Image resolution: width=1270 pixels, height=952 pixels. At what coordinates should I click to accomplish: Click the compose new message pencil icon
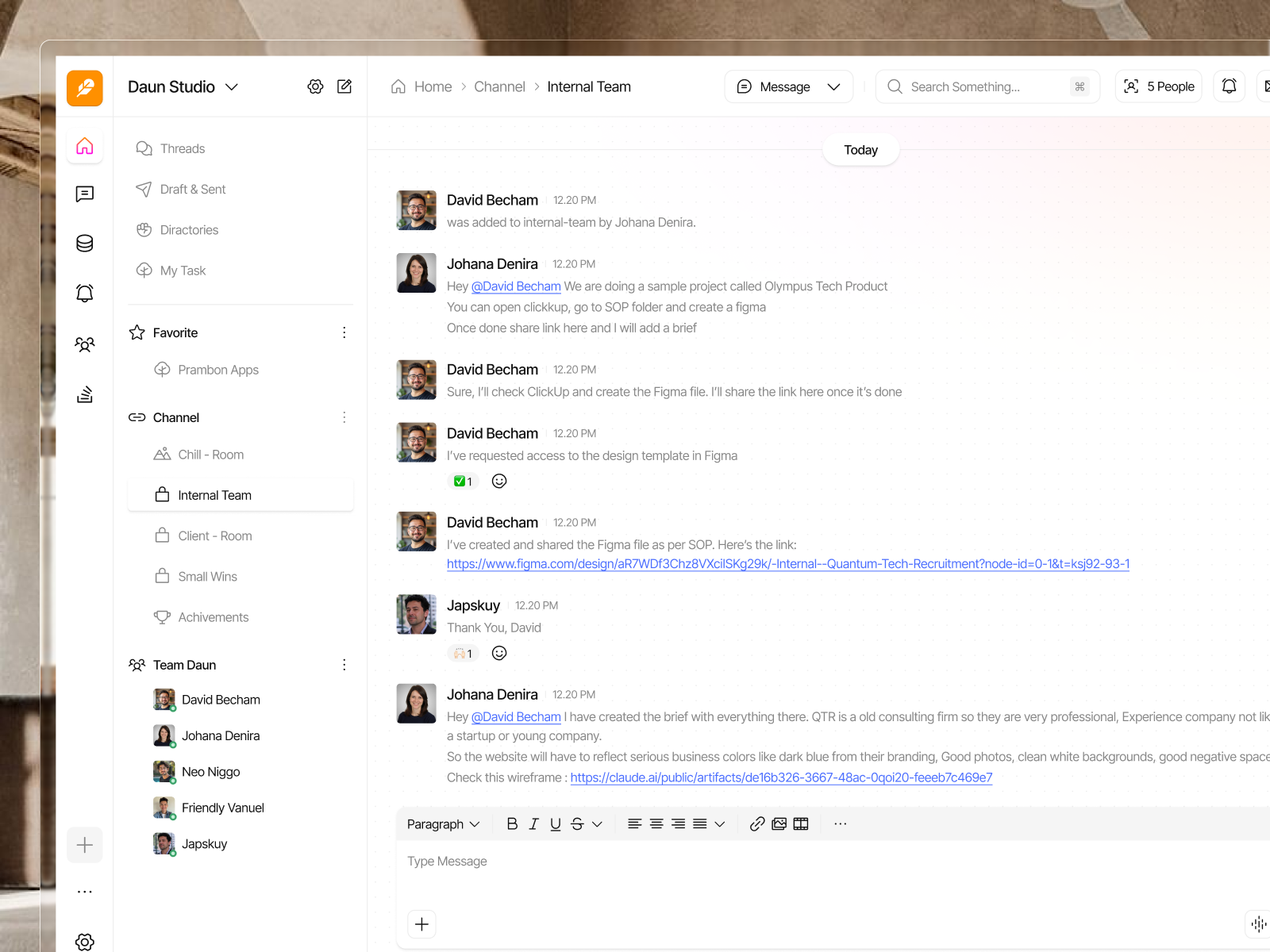click(x=344, y=86)
